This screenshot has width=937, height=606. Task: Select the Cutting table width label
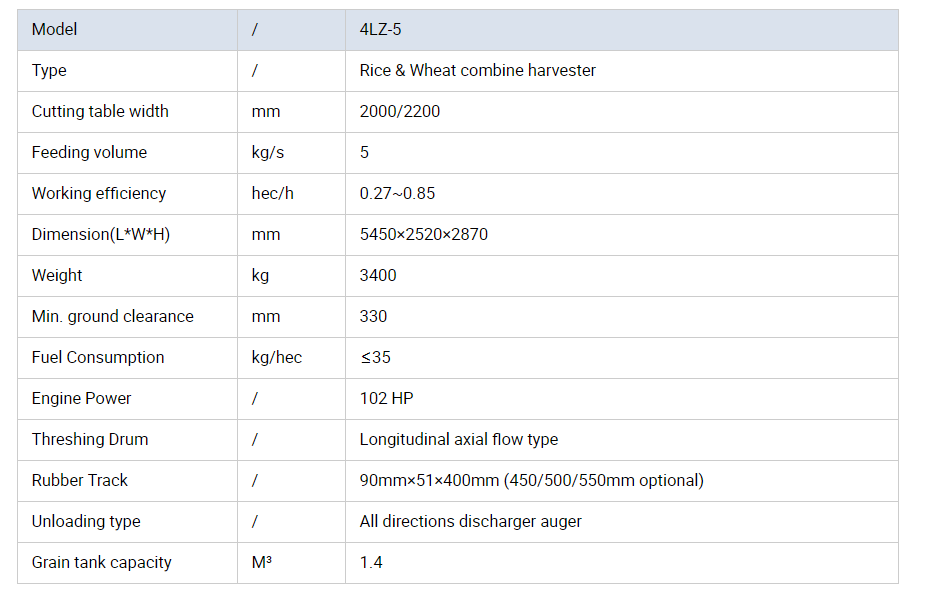pos(100,112)
